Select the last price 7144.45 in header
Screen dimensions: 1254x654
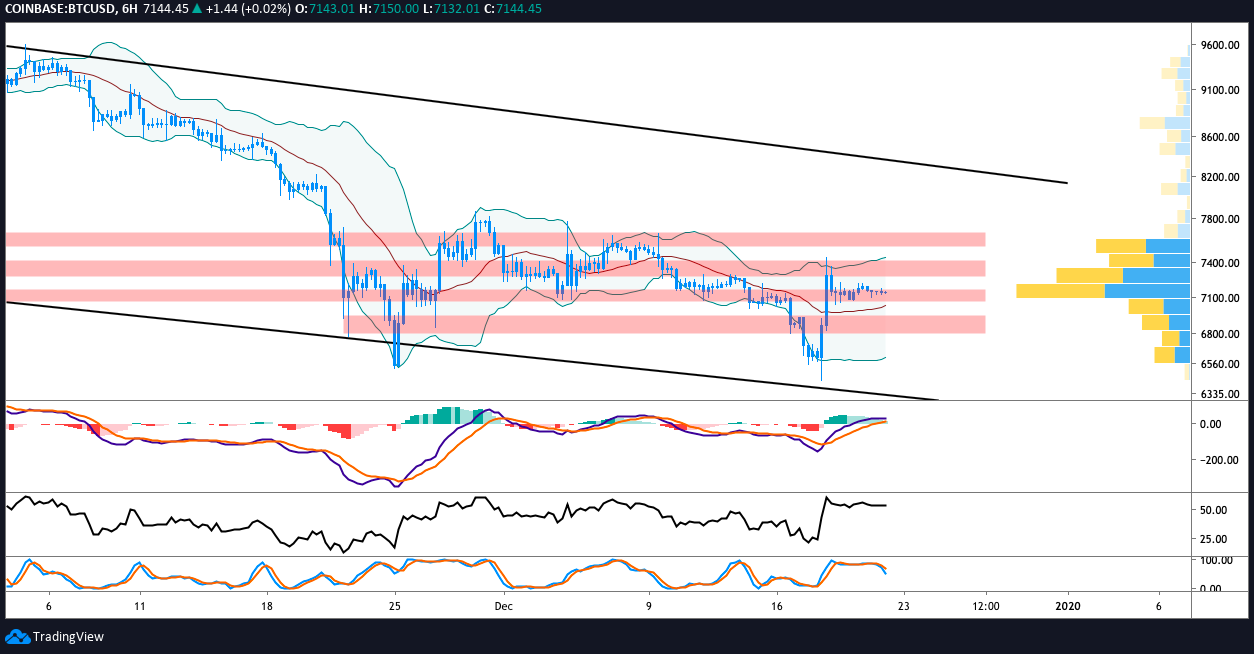coord(166,9)
